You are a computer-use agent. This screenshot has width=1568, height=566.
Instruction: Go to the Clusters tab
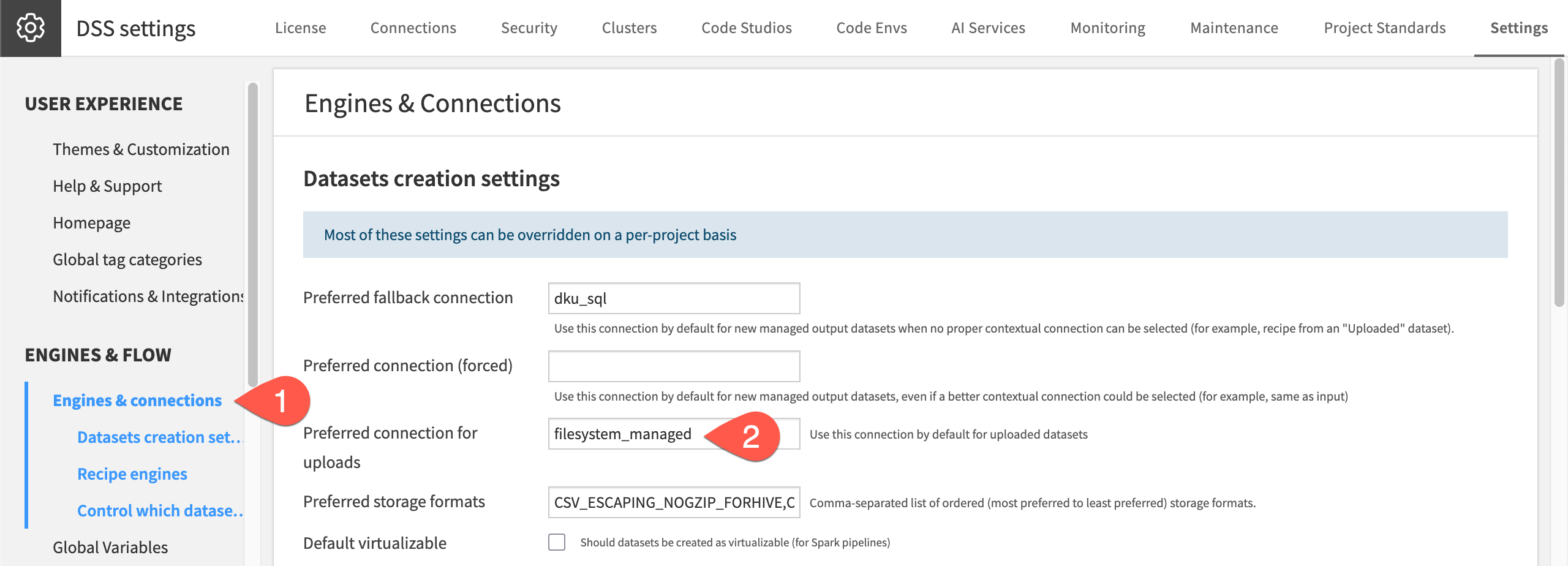(x=629, y=28)
